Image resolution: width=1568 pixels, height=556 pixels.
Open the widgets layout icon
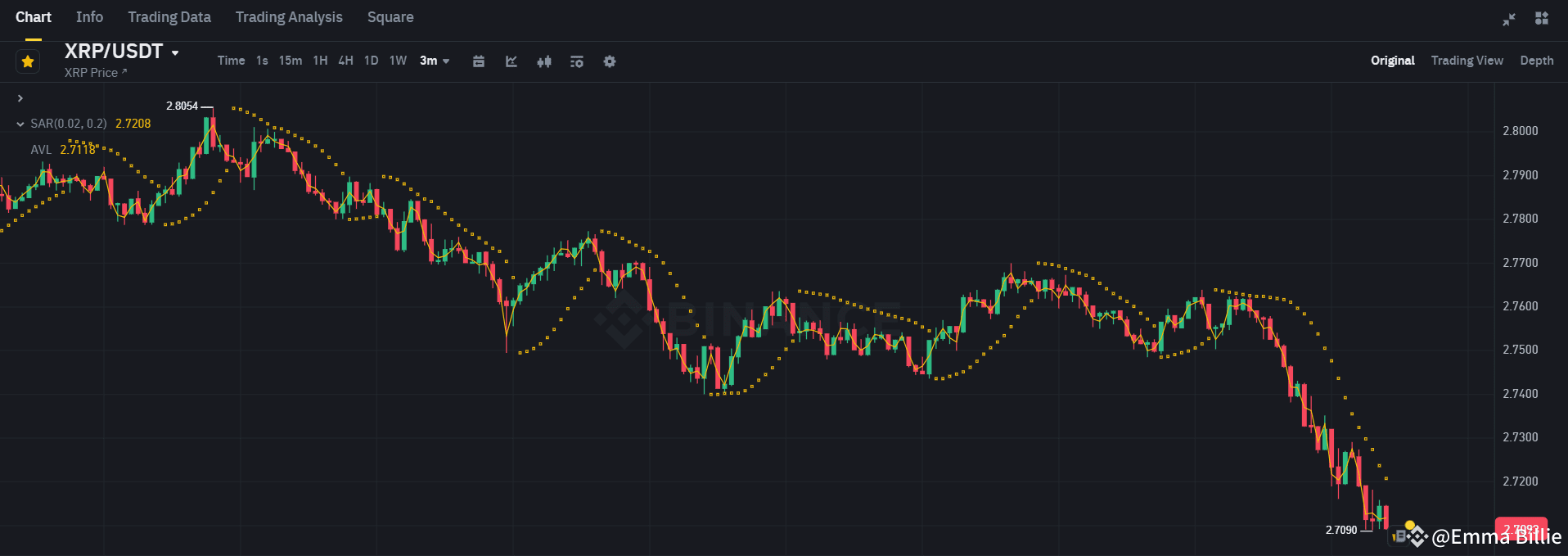[x=1543, y=18]
